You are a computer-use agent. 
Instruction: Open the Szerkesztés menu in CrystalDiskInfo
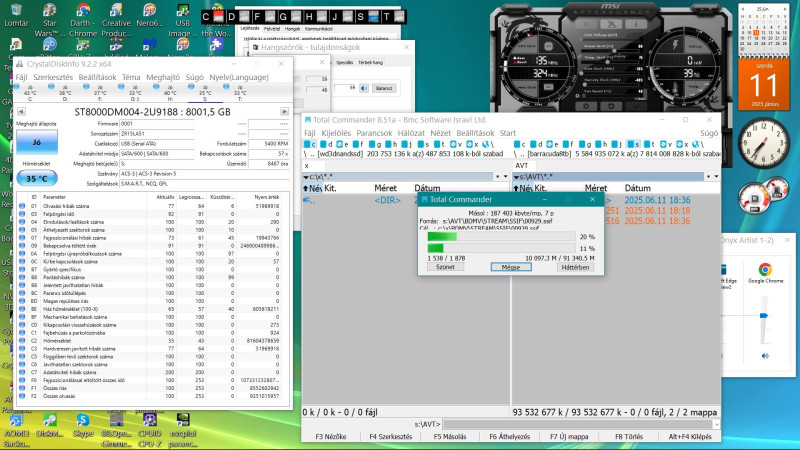point(53,77)
